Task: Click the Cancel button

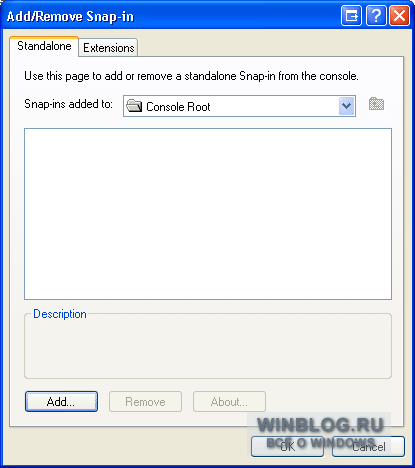Action: coord(368,446)
